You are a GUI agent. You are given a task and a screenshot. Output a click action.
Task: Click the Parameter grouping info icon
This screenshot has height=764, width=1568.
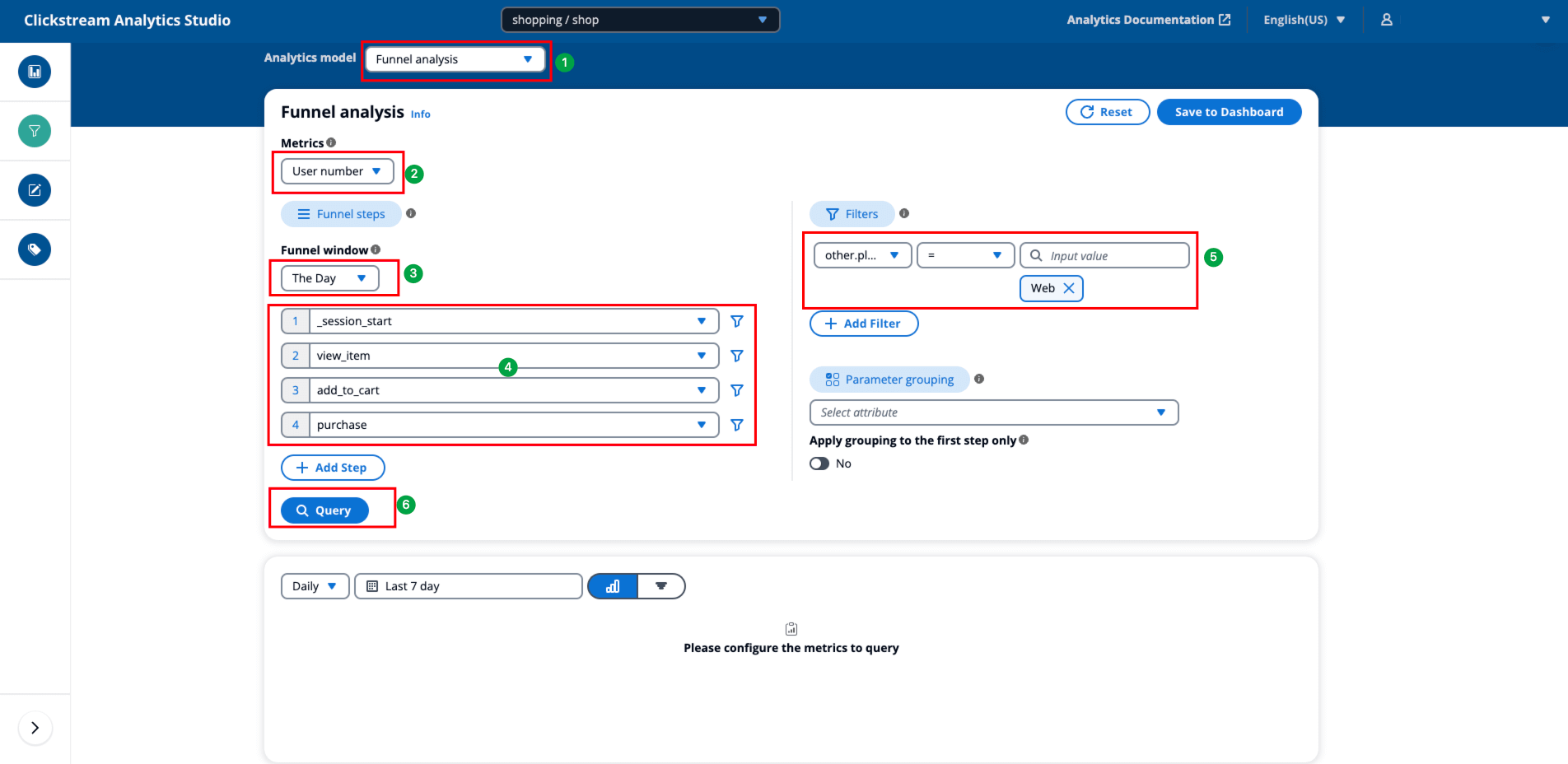[x=979, y=379]
